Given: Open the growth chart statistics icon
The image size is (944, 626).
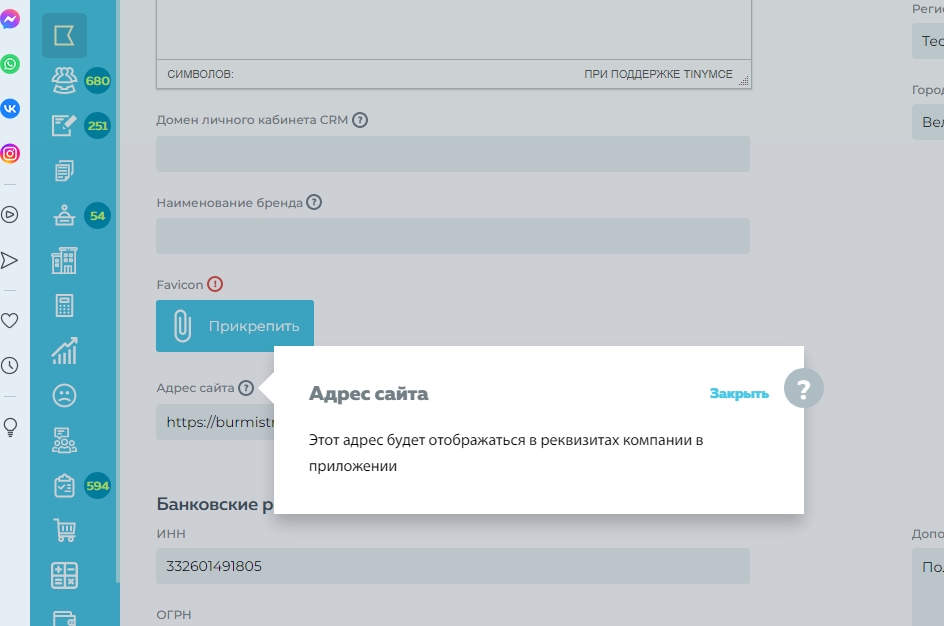Looking at the screenshot, I should click(x=64, y=351).
